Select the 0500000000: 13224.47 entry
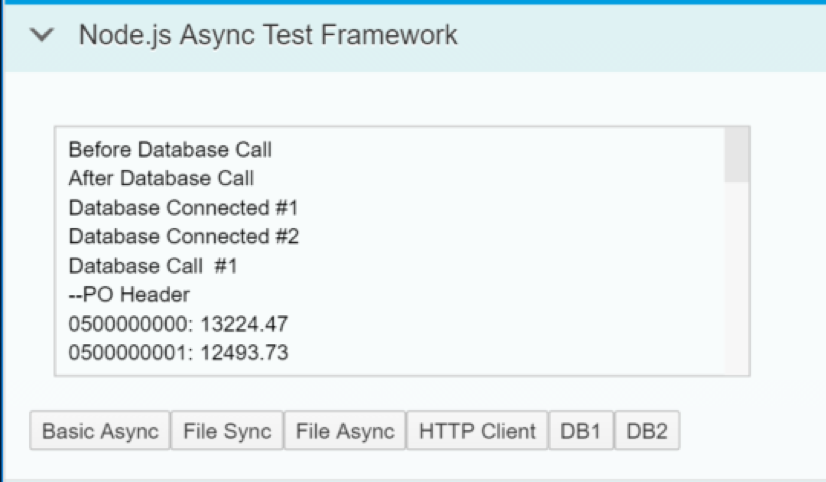This screenshot has width=826, height=482. click(x=178, y=323)
